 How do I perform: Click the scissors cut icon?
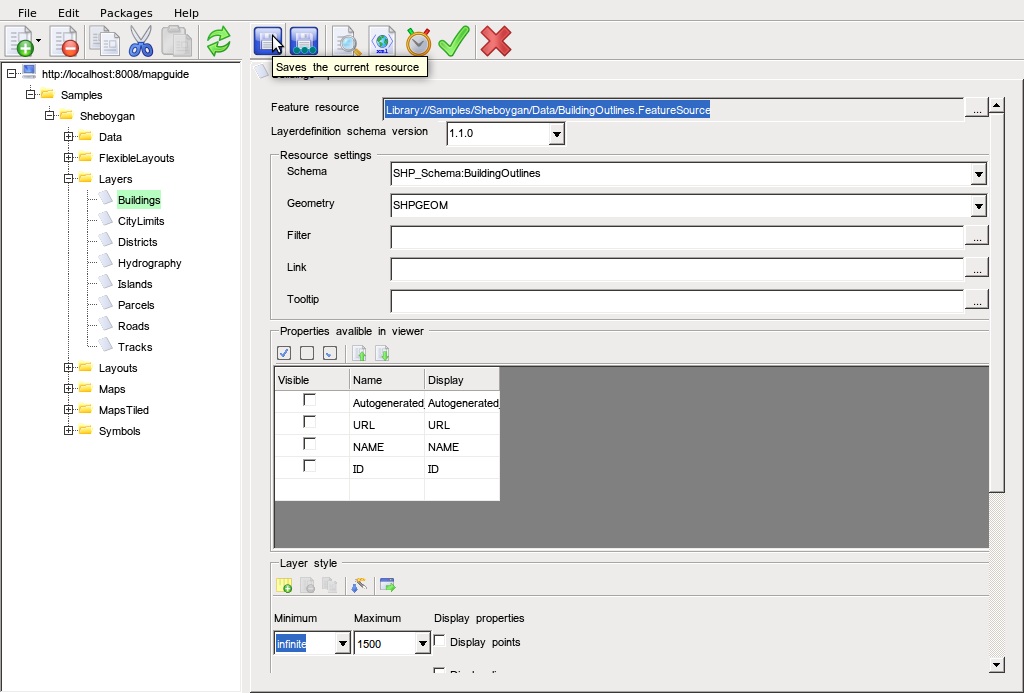[141, 42]
